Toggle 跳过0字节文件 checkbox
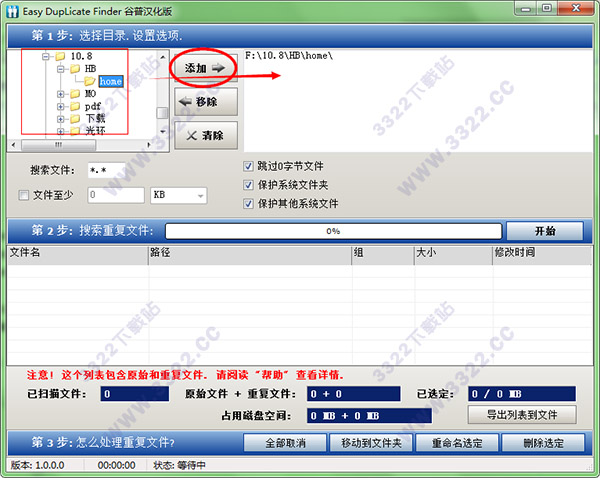 pyautogui.click(x=248, y=166)
